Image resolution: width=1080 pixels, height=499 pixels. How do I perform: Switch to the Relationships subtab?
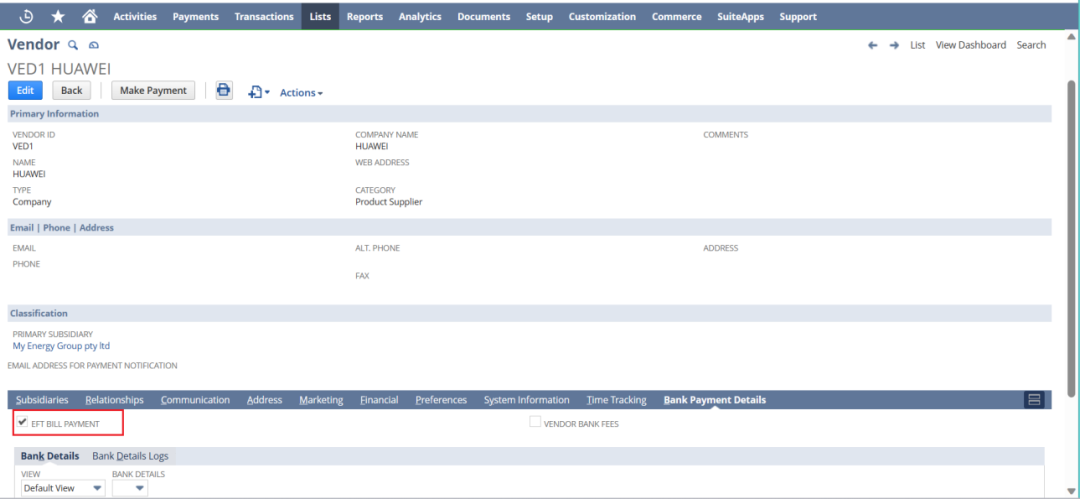(x=114, y=400)
